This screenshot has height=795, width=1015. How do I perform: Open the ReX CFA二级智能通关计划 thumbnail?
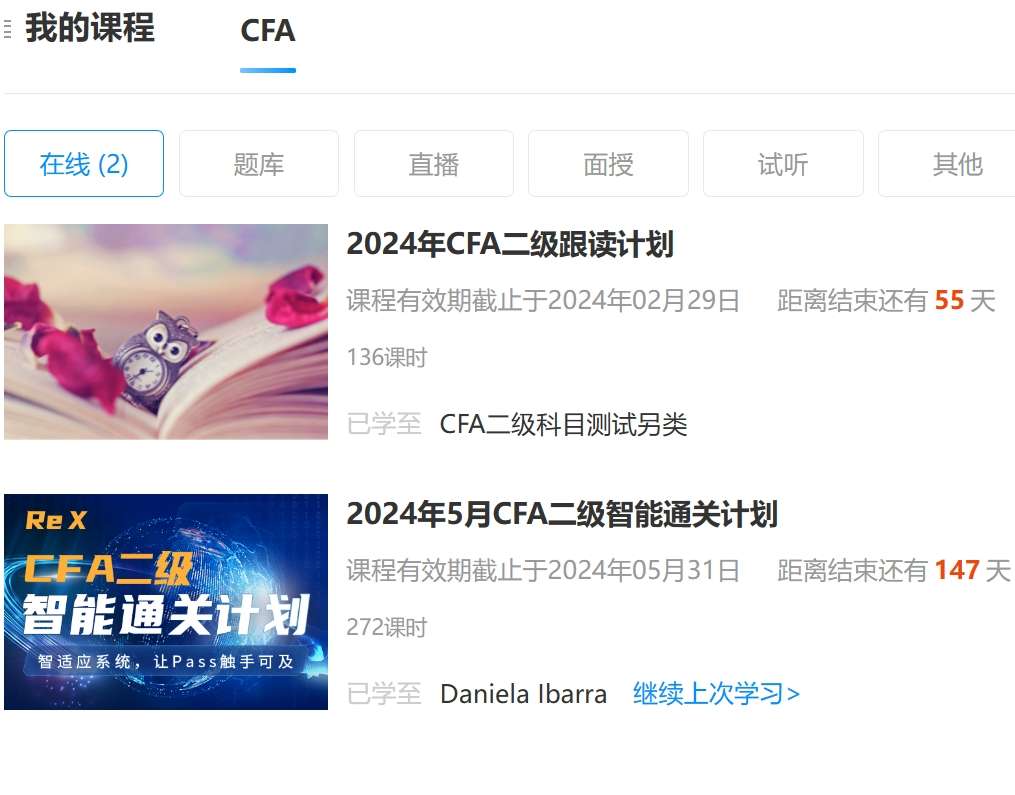coord(166,602)
